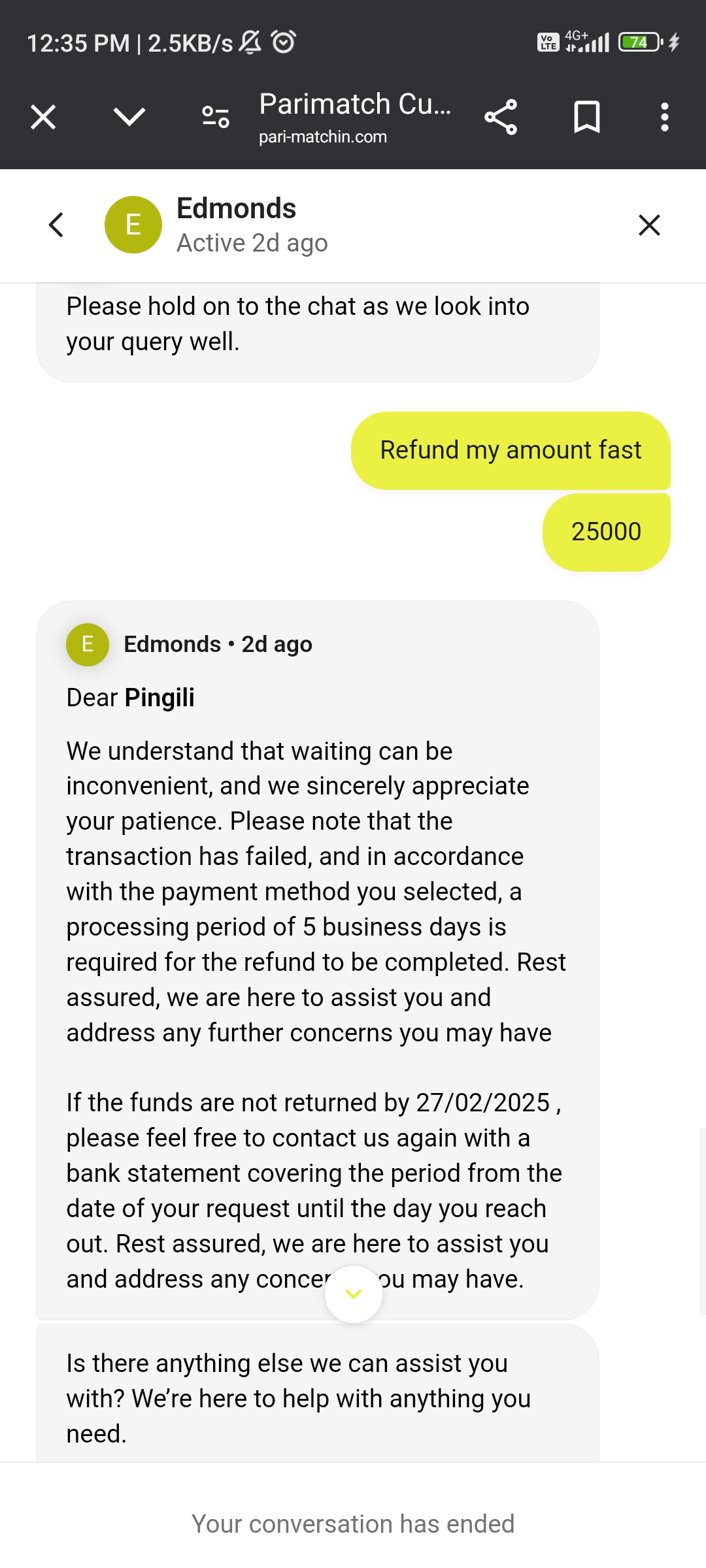
Task: Tap the battery indicator in status bar
Action: pos(640,42)
